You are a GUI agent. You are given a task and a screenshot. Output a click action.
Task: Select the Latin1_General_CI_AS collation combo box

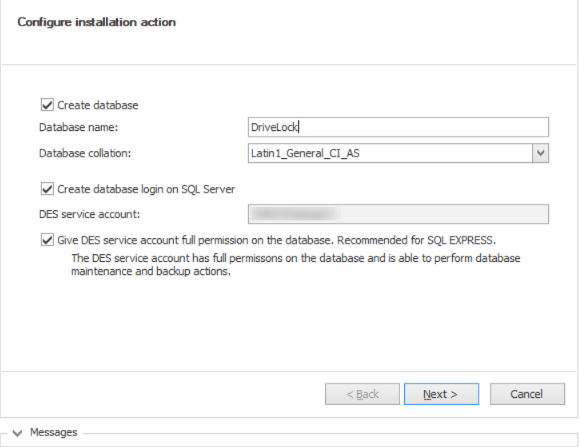pyautogui.click(x=398, y=153)
